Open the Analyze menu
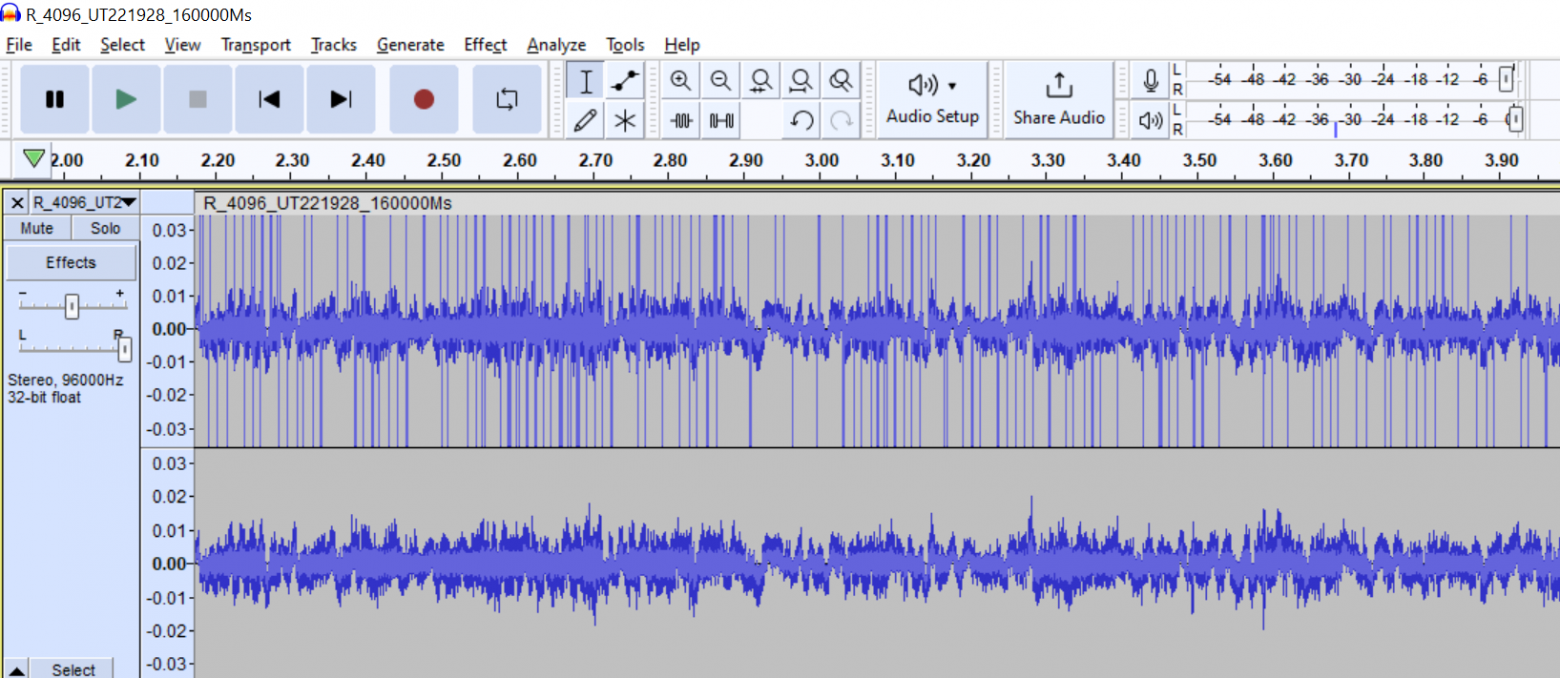This screenshot has width=1560, height=678. pyautogui.click(x=556, y=45)
